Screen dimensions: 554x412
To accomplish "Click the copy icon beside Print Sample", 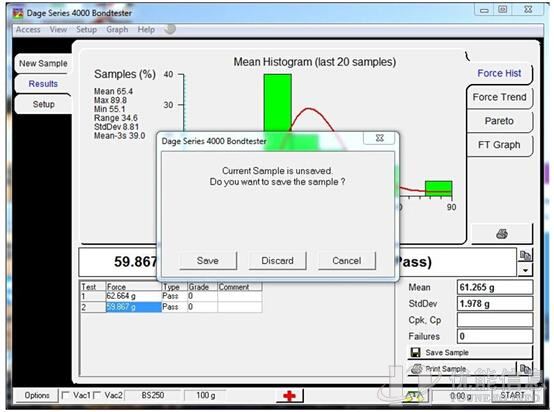I will pos(525,369).
